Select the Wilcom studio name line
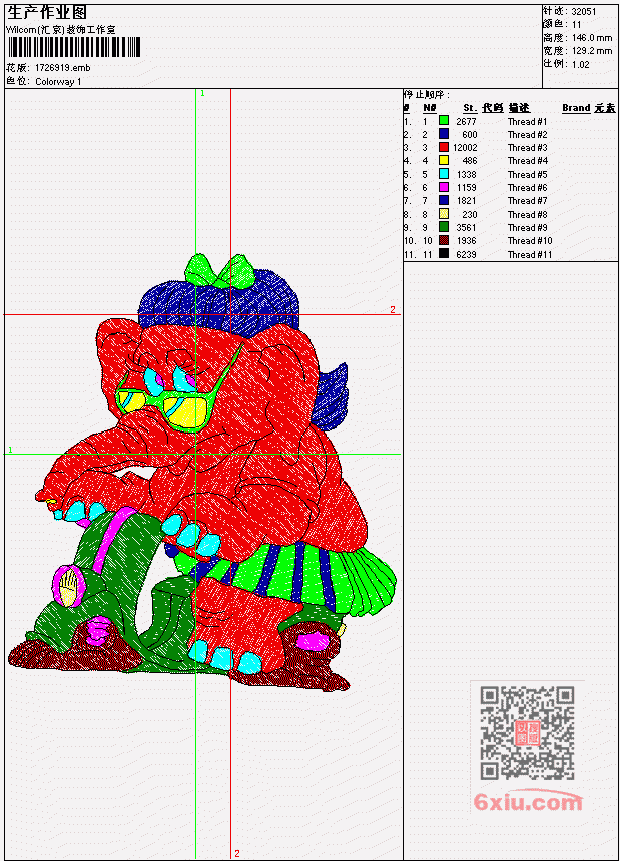Viewport: 620px width, 861px height. (x=61, y=30)
